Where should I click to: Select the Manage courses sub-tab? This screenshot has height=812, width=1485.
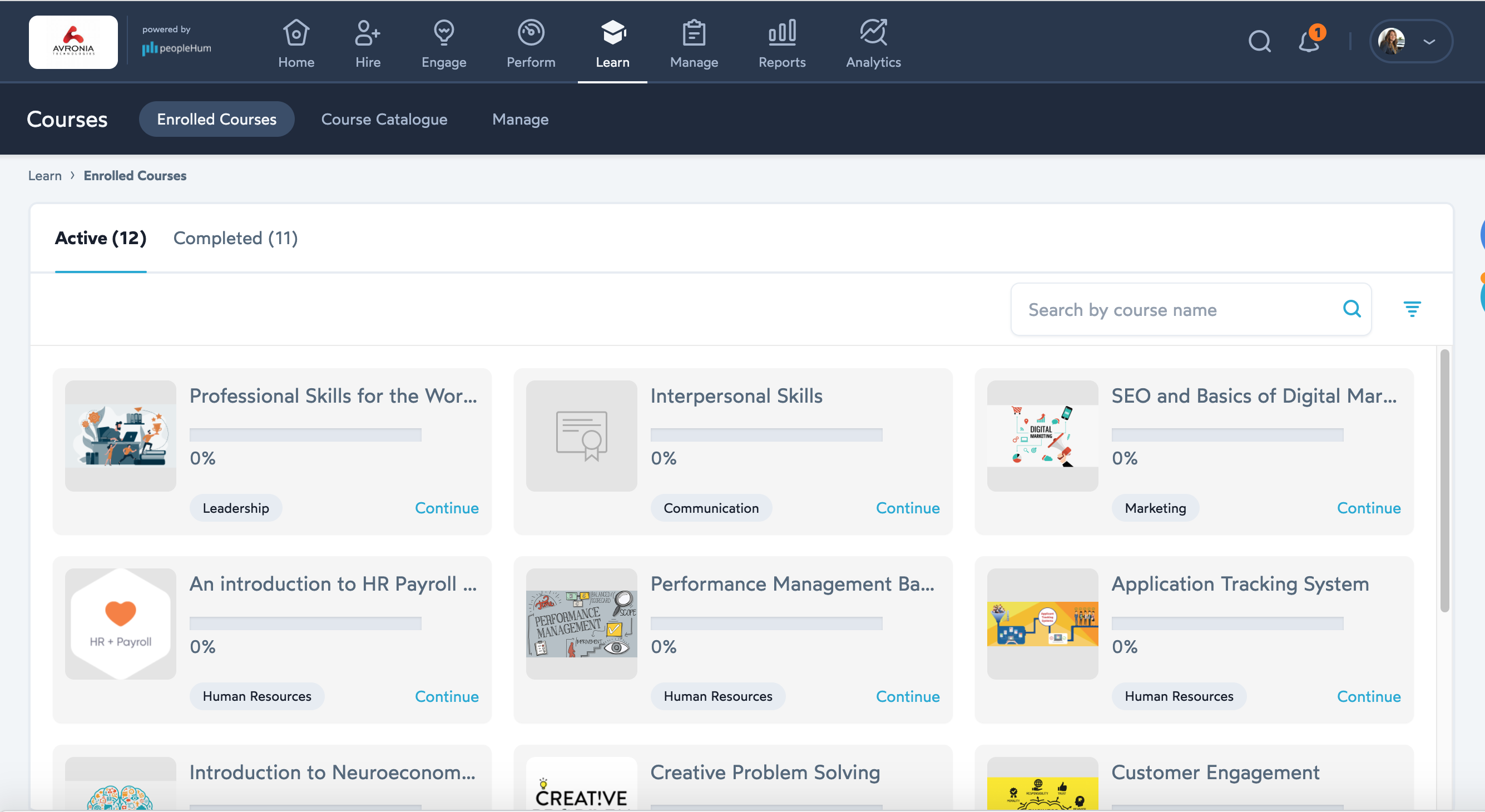click(x=520, y=119)
